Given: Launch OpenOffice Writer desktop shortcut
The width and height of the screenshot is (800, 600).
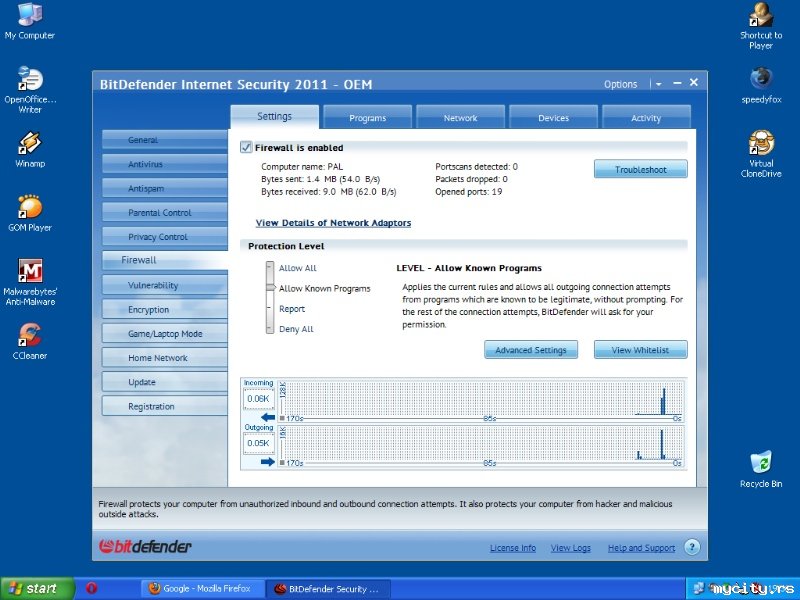Looking at the screenshot, I should tap(30, 89).
